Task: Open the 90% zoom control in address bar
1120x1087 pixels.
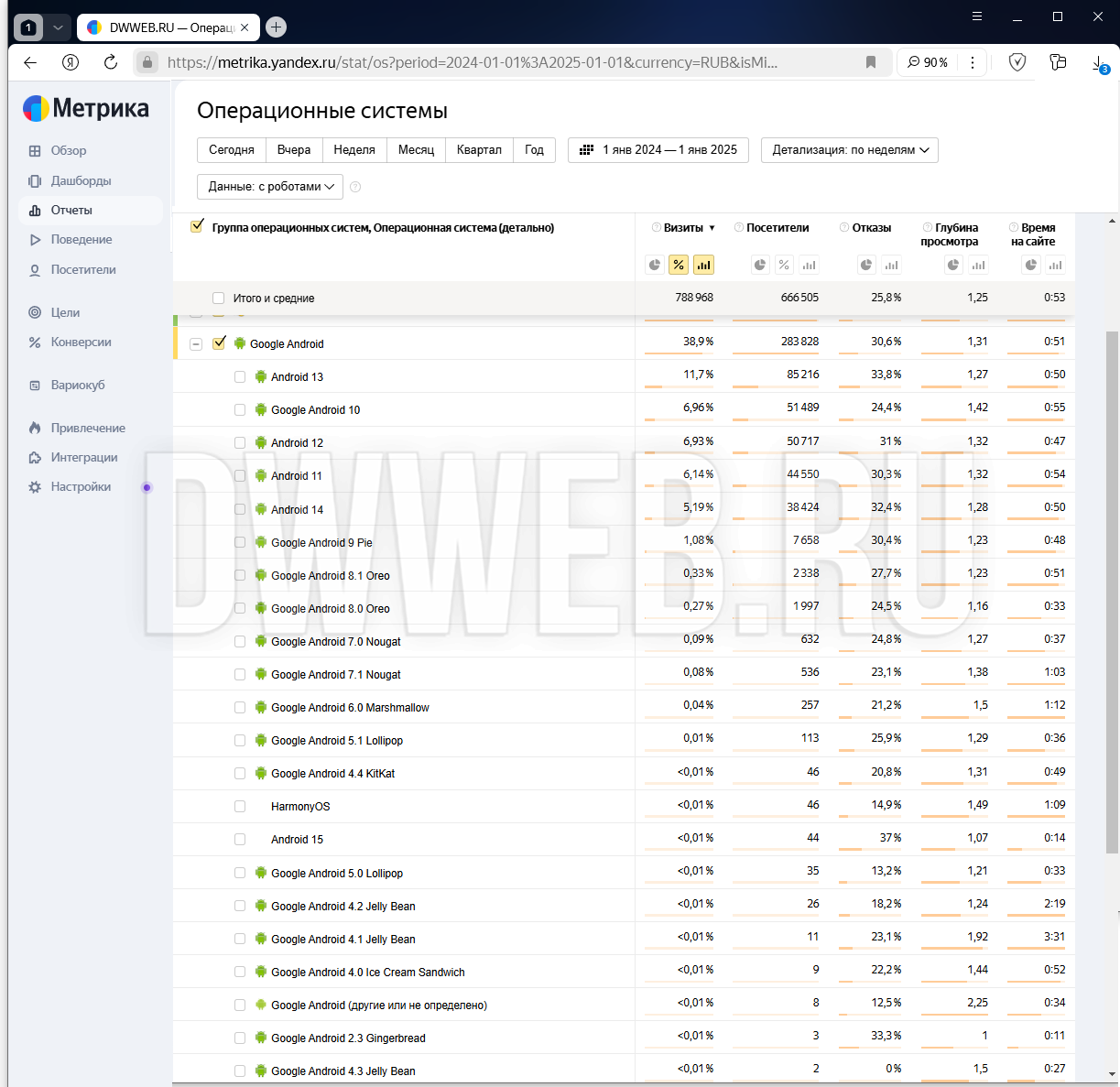Action: [x=927, y=62]
